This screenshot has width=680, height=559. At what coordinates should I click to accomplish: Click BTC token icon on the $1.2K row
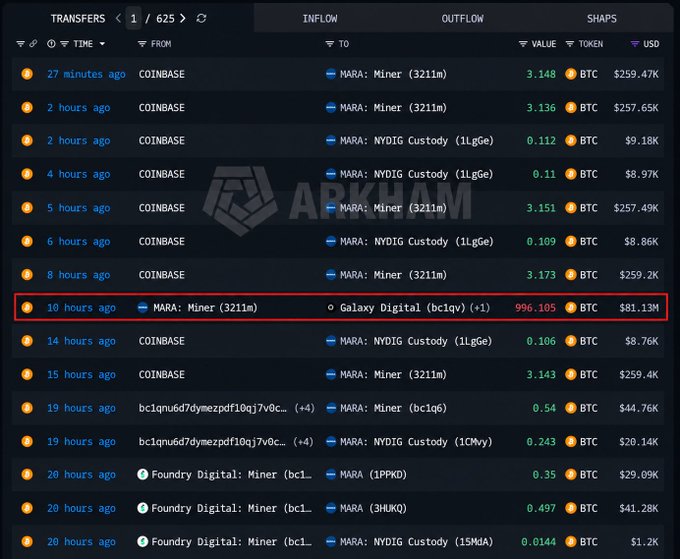click(571, 542)
